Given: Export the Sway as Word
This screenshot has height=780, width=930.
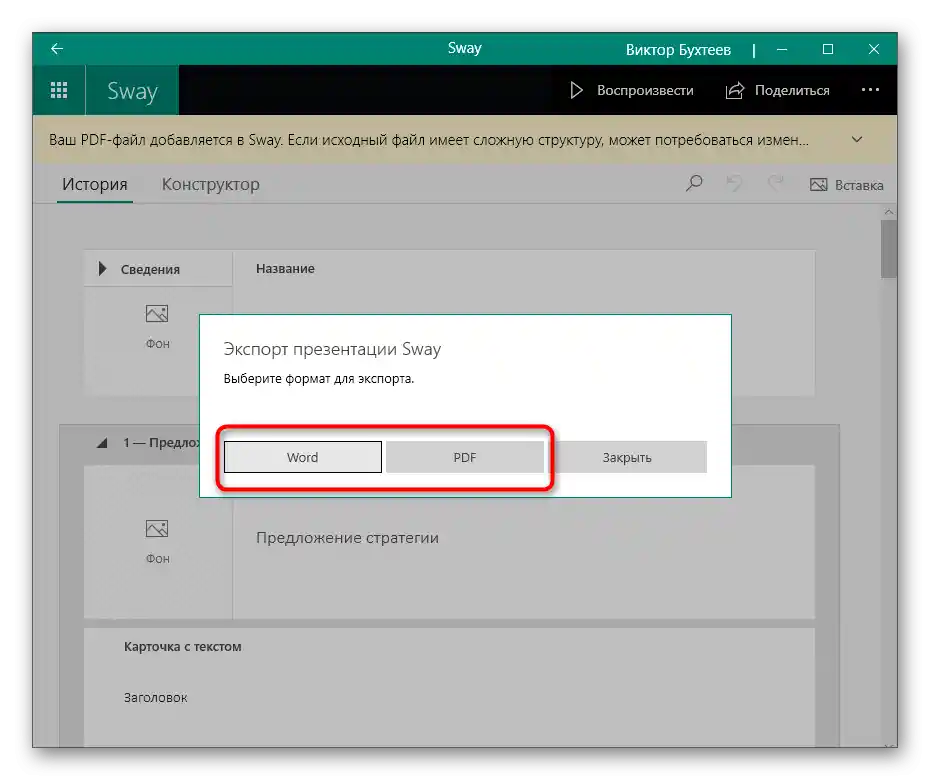Looking at the screenshot, I should [x=302, y=457].
